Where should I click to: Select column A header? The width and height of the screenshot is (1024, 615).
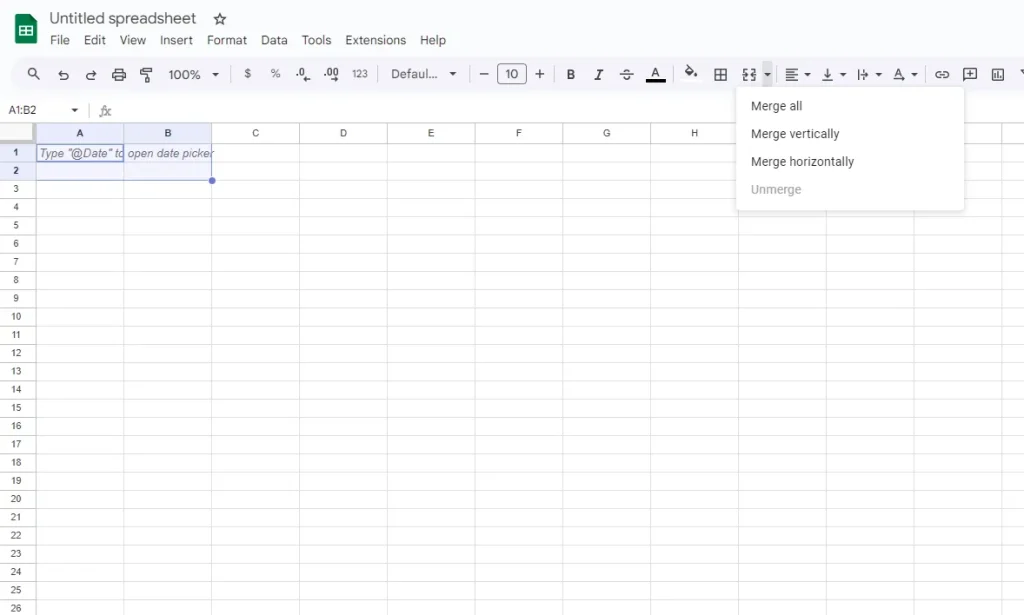(80, 133)
